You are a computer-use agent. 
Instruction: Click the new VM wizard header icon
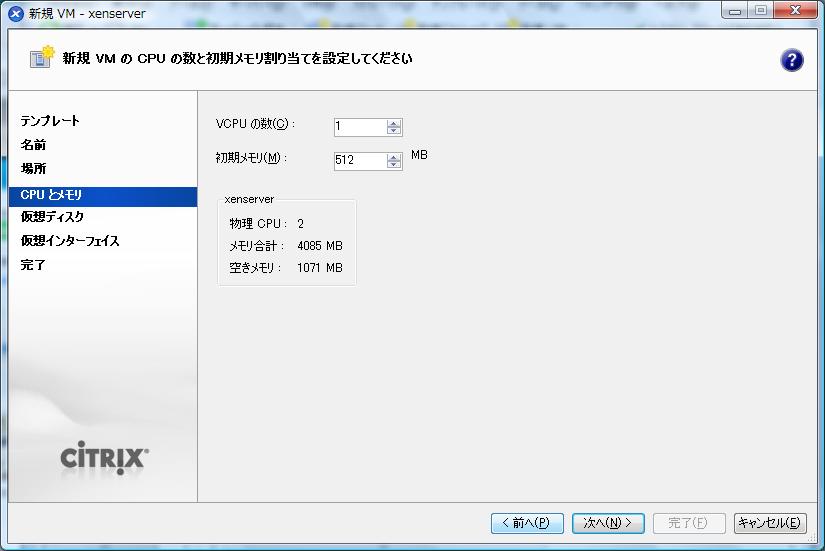coord(42,57)
